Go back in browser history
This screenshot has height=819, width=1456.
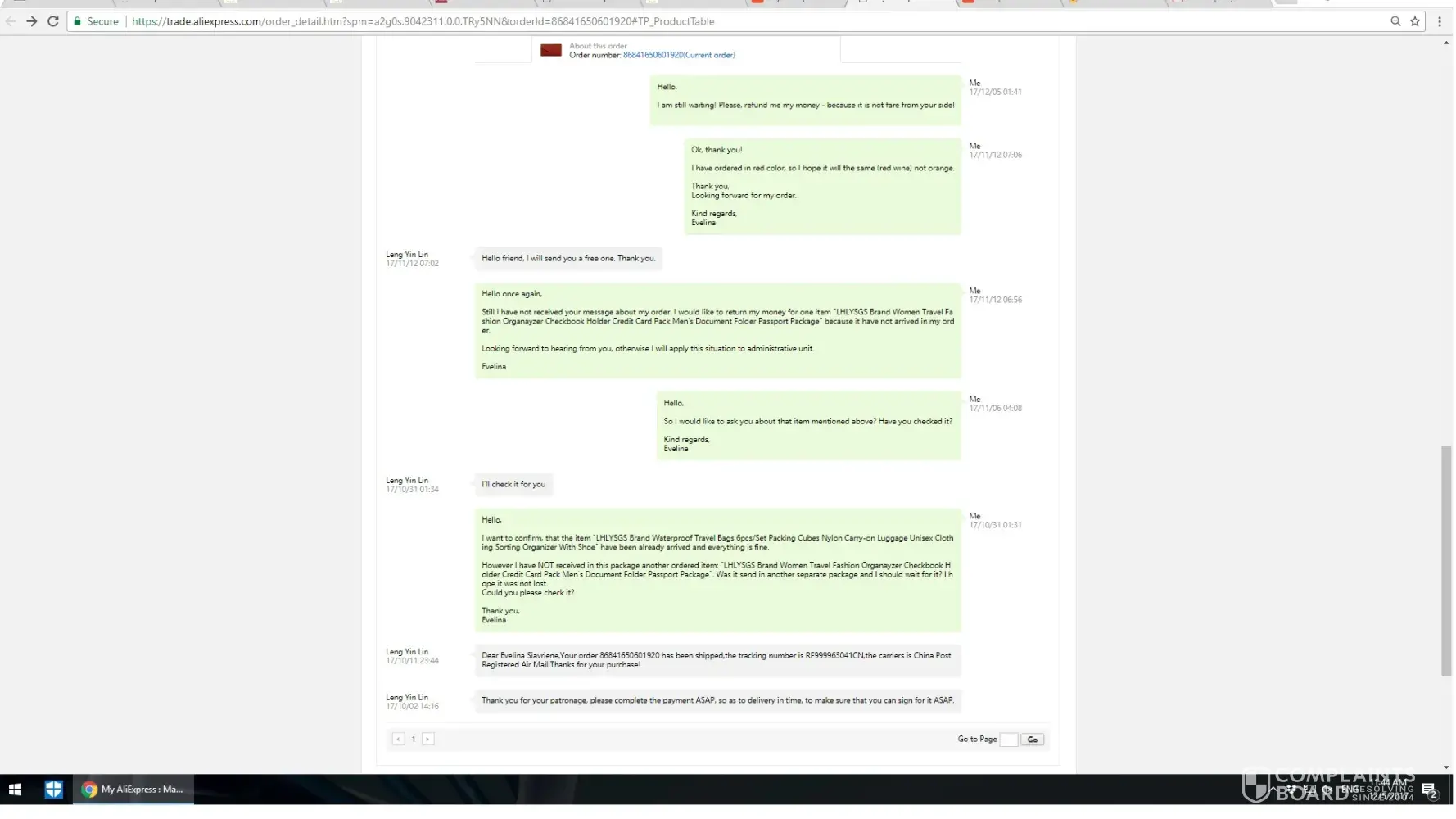coord(10,21)
